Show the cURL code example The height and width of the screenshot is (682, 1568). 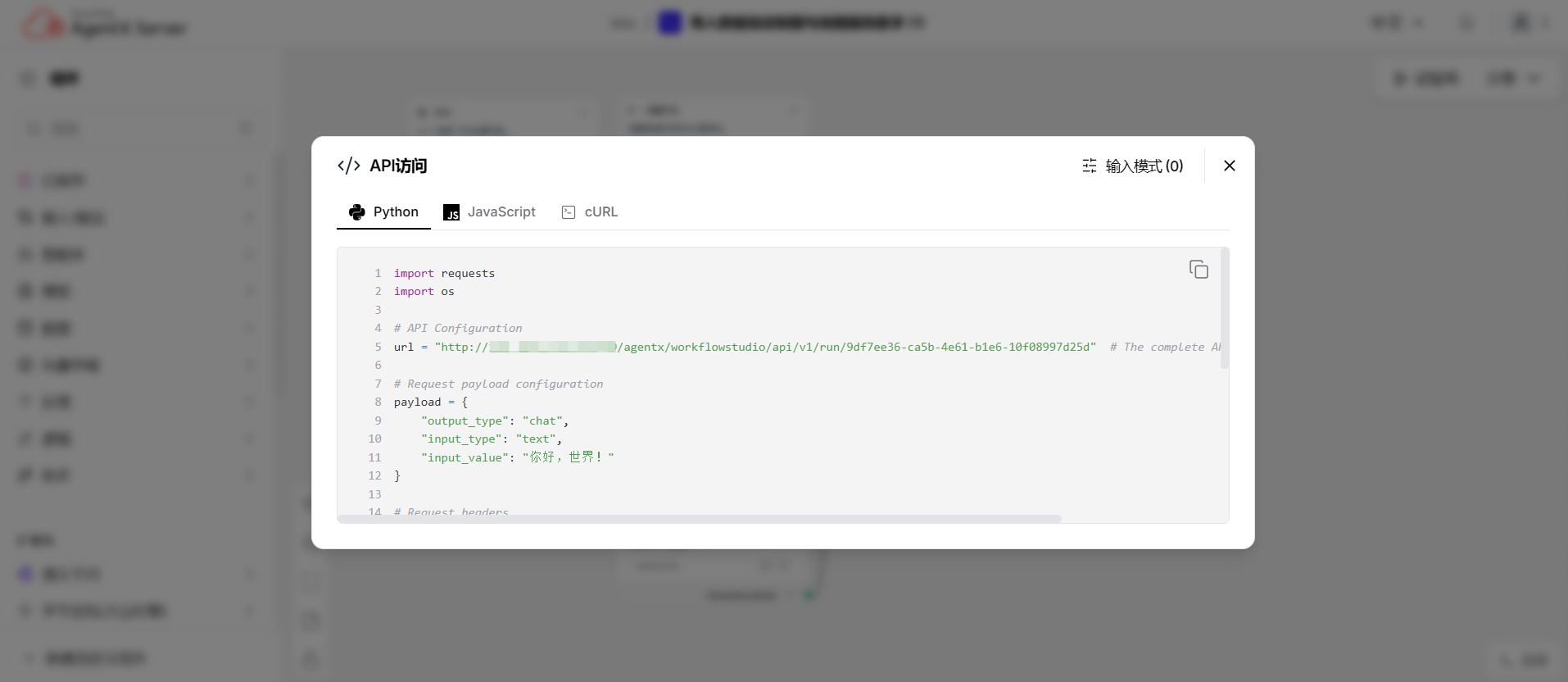click(590, 212)
